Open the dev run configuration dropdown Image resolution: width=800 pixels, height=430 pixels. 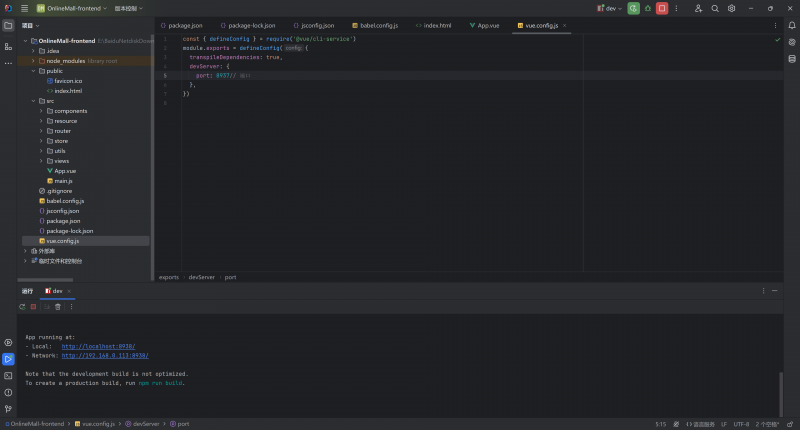point(610,8)
